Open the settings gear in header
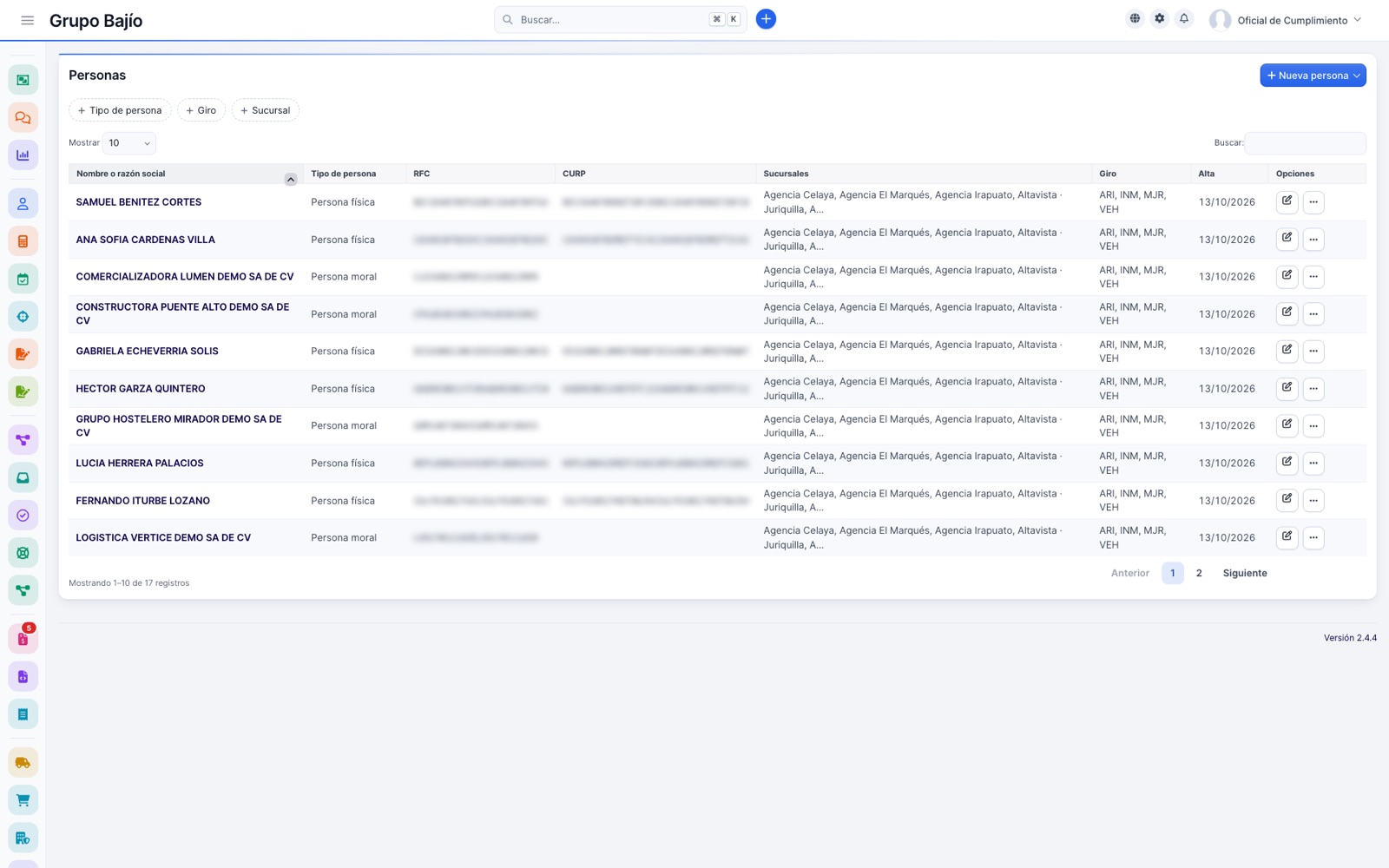This screenshot has height=868, width=1389. pos(1160,19)
